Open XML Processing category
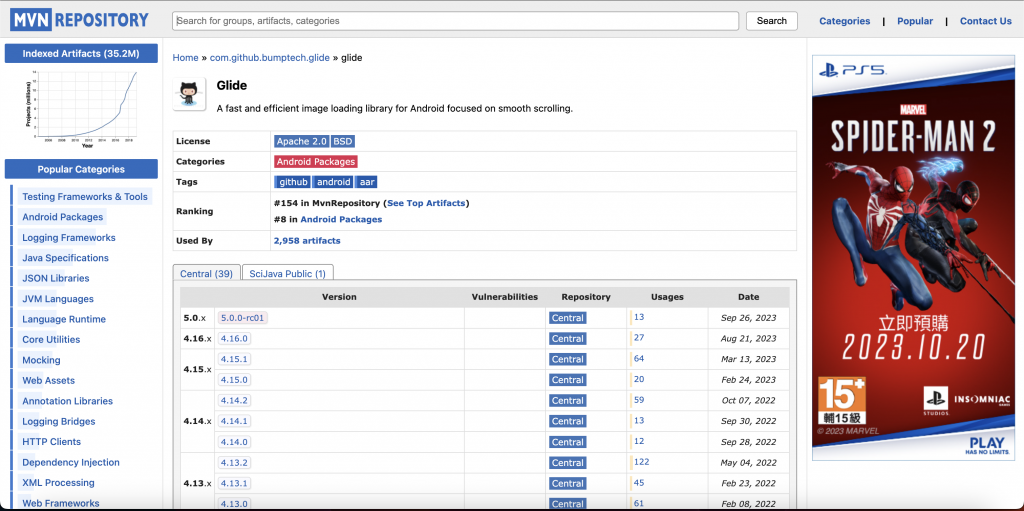 click(x=58, y=483)
